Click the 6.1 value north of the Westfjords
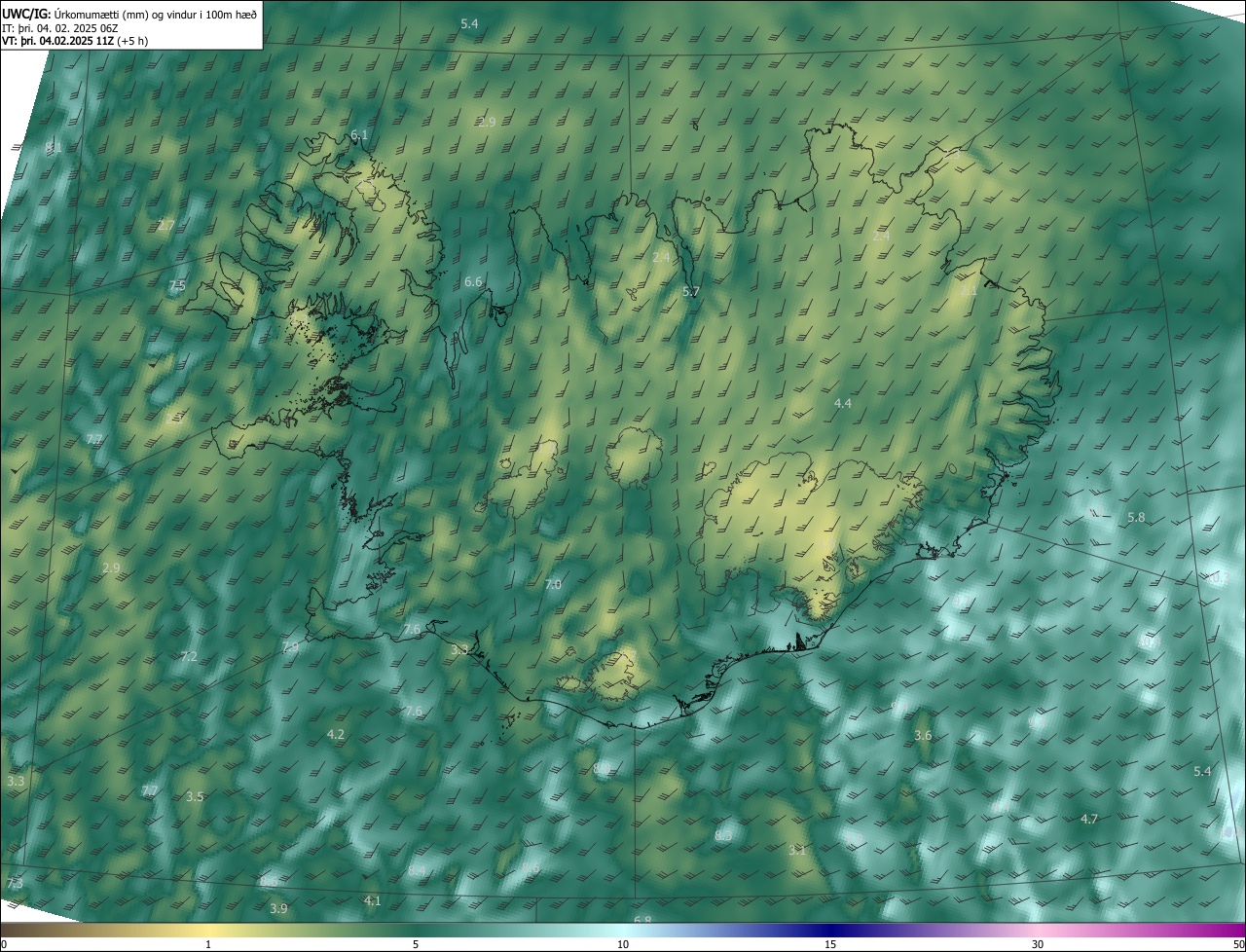The height and width of the screenshot is (952, 1246). point(359,134)
